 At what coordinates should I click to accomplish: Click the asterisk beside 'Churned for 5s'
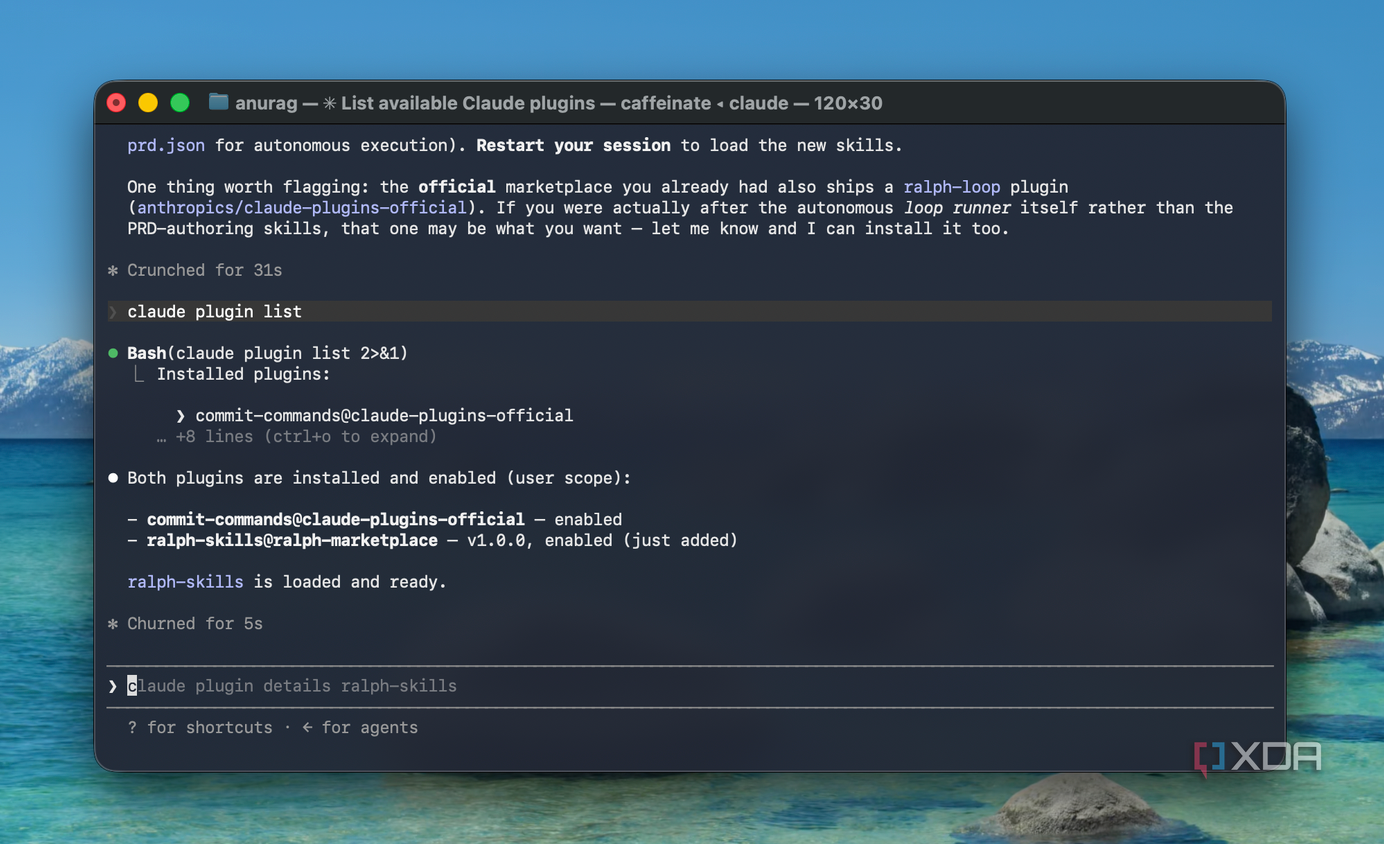113,624
